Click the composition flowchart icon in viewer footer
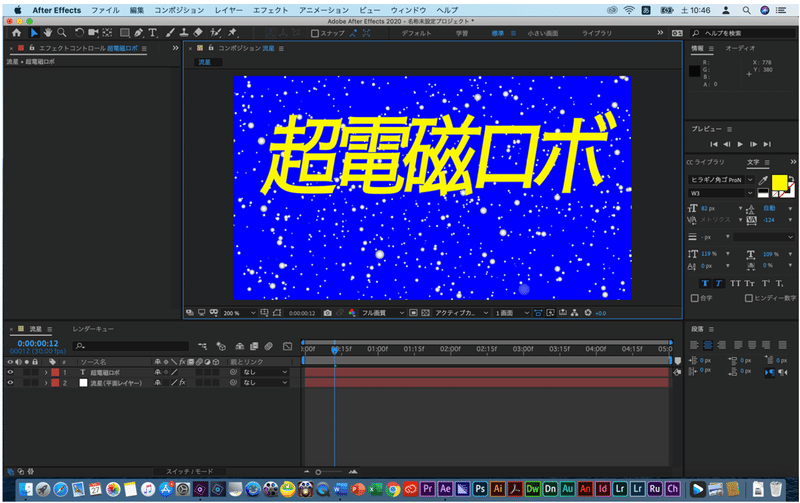800x503 pixels. tap(574, 313)
